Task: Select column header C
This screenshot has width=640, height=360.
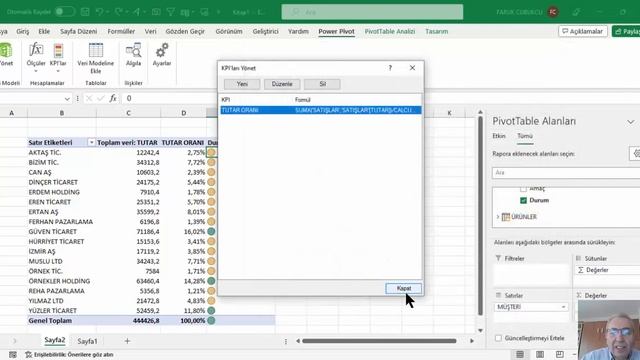Action: 129,113
